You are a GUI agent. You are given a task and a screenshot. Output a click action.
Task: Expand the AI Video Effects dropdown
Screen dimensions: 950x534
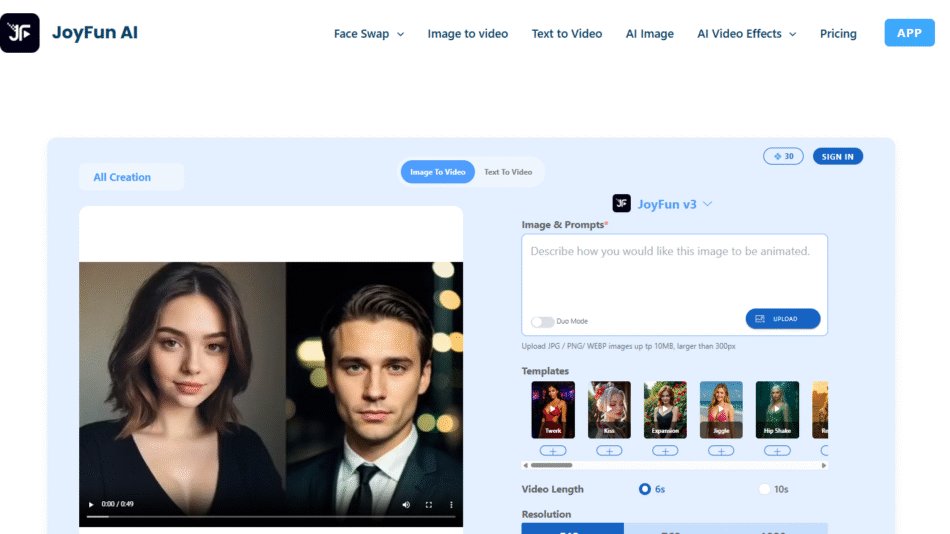coord(746,34)
